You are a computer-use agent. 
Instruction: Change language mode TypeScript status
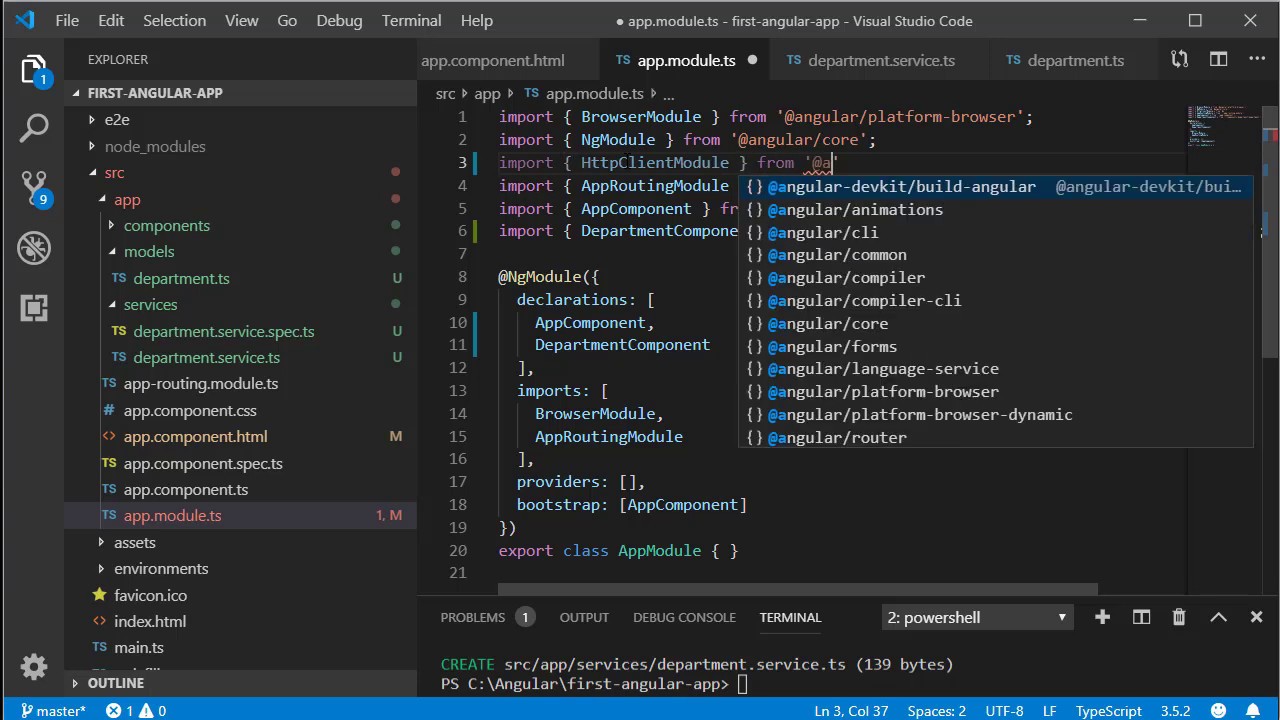[1108, 711]
